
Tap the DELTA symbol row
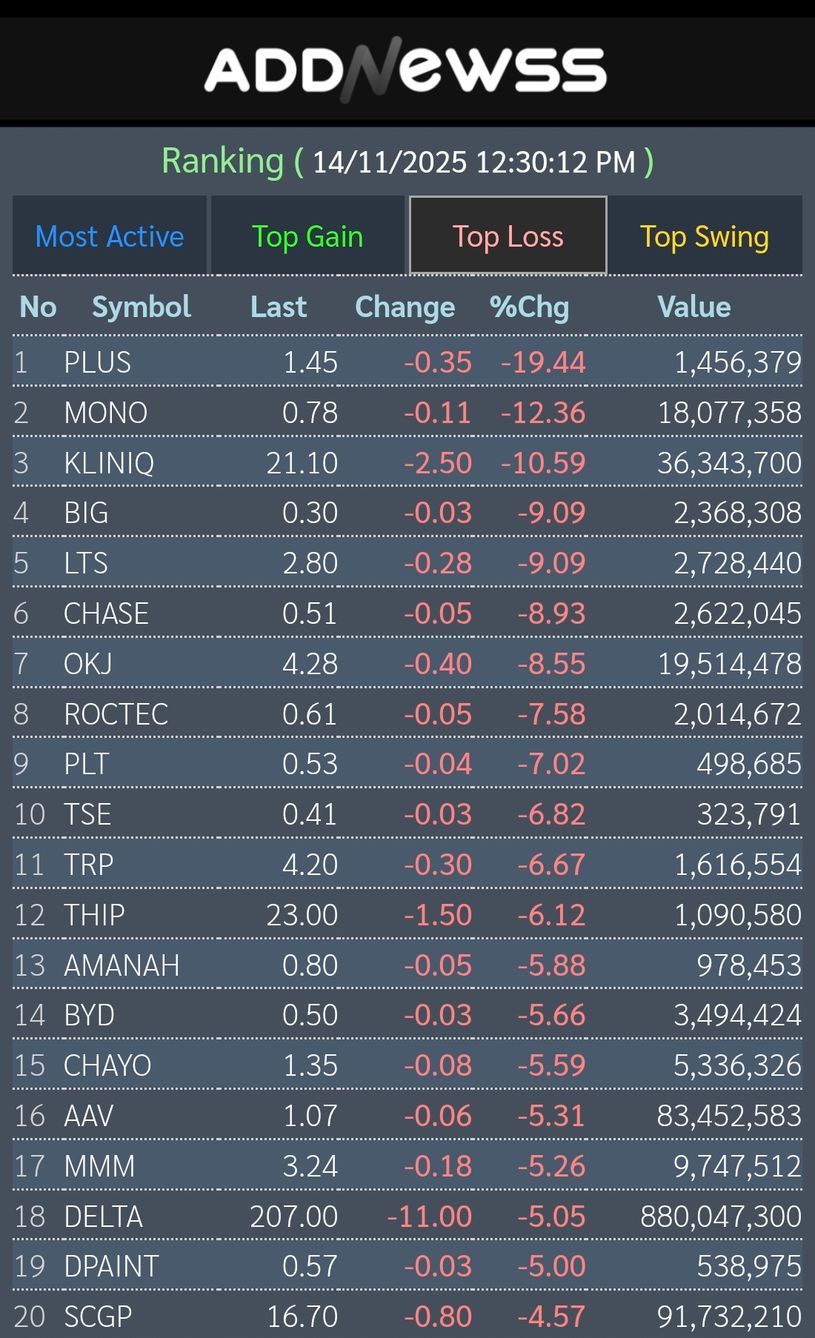click(x=104, y=1217)
